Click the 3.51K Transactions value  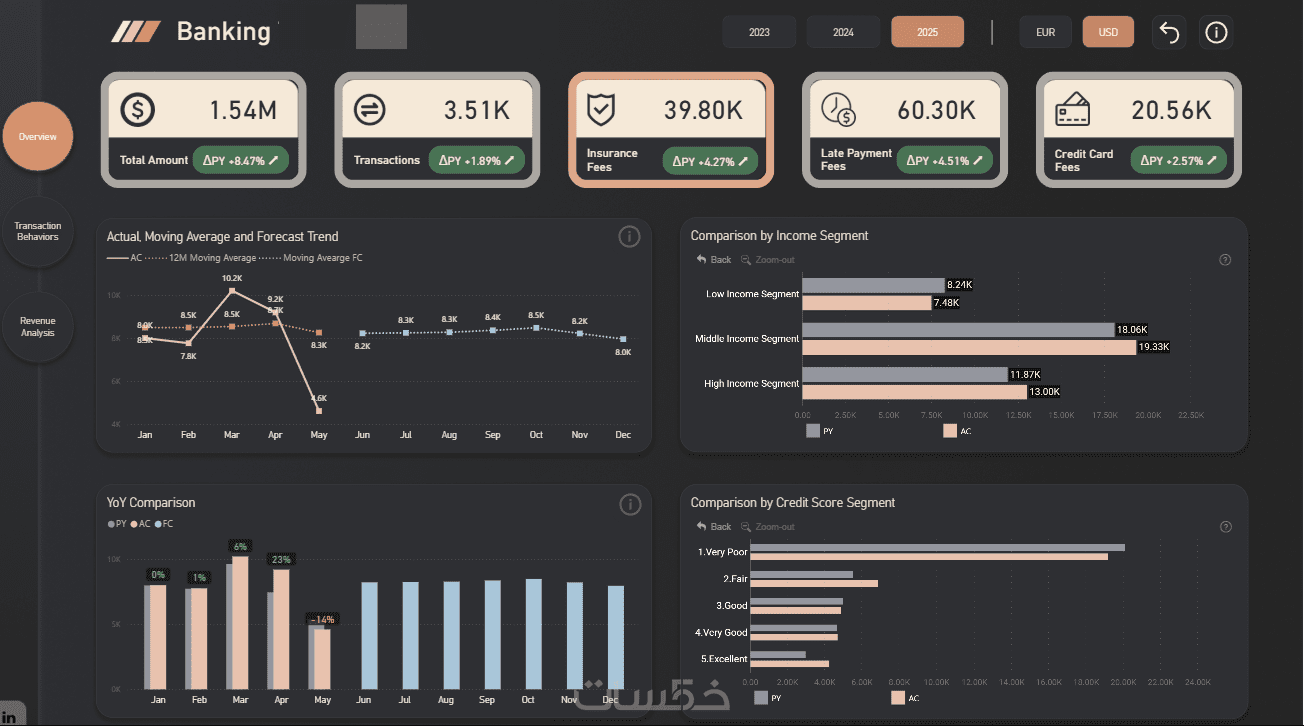[478, 110]
